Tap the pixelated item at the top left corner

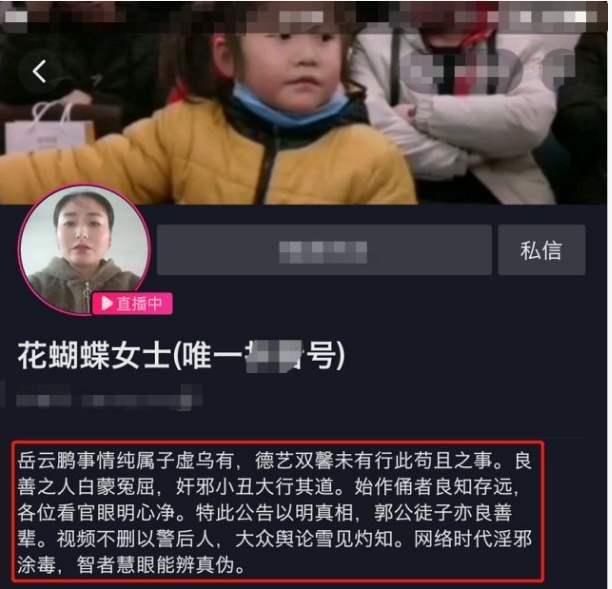tap(16, 16)
